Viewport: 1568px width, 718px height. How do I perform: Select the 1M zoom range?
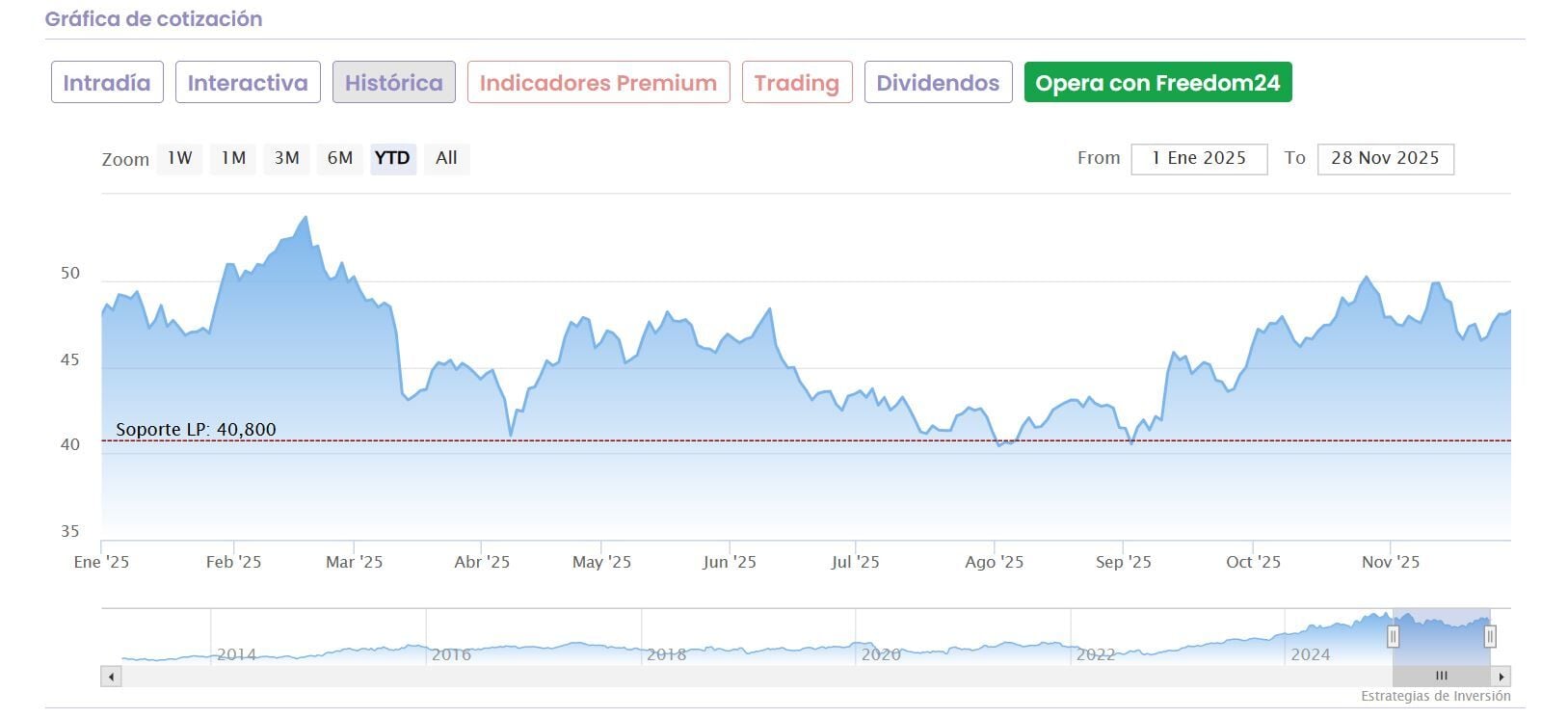(233, 158)
